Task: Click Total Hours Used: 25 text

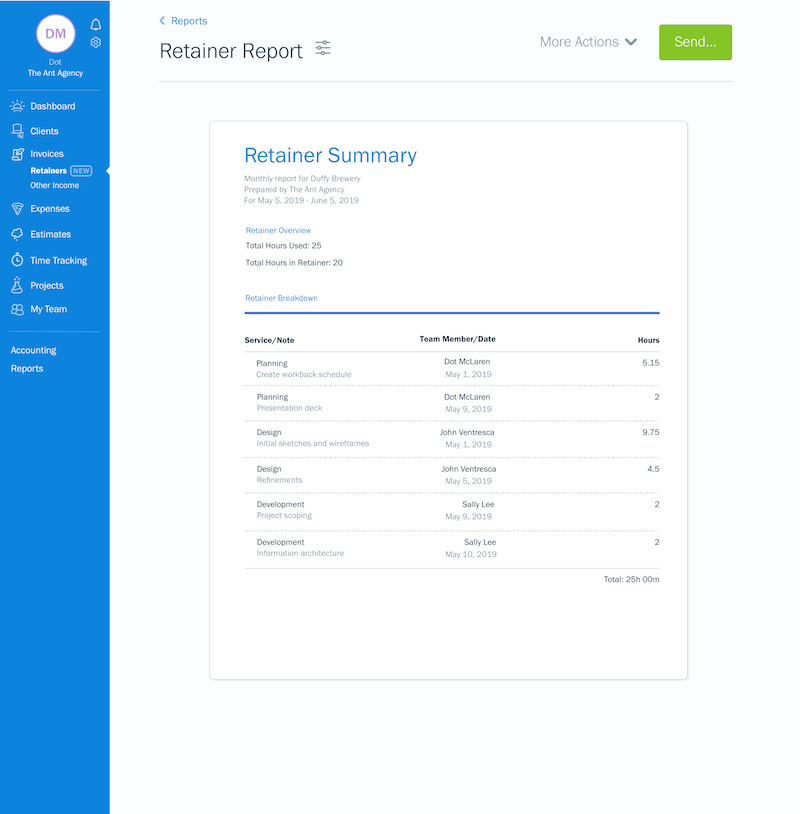Action: click(283, 246)
